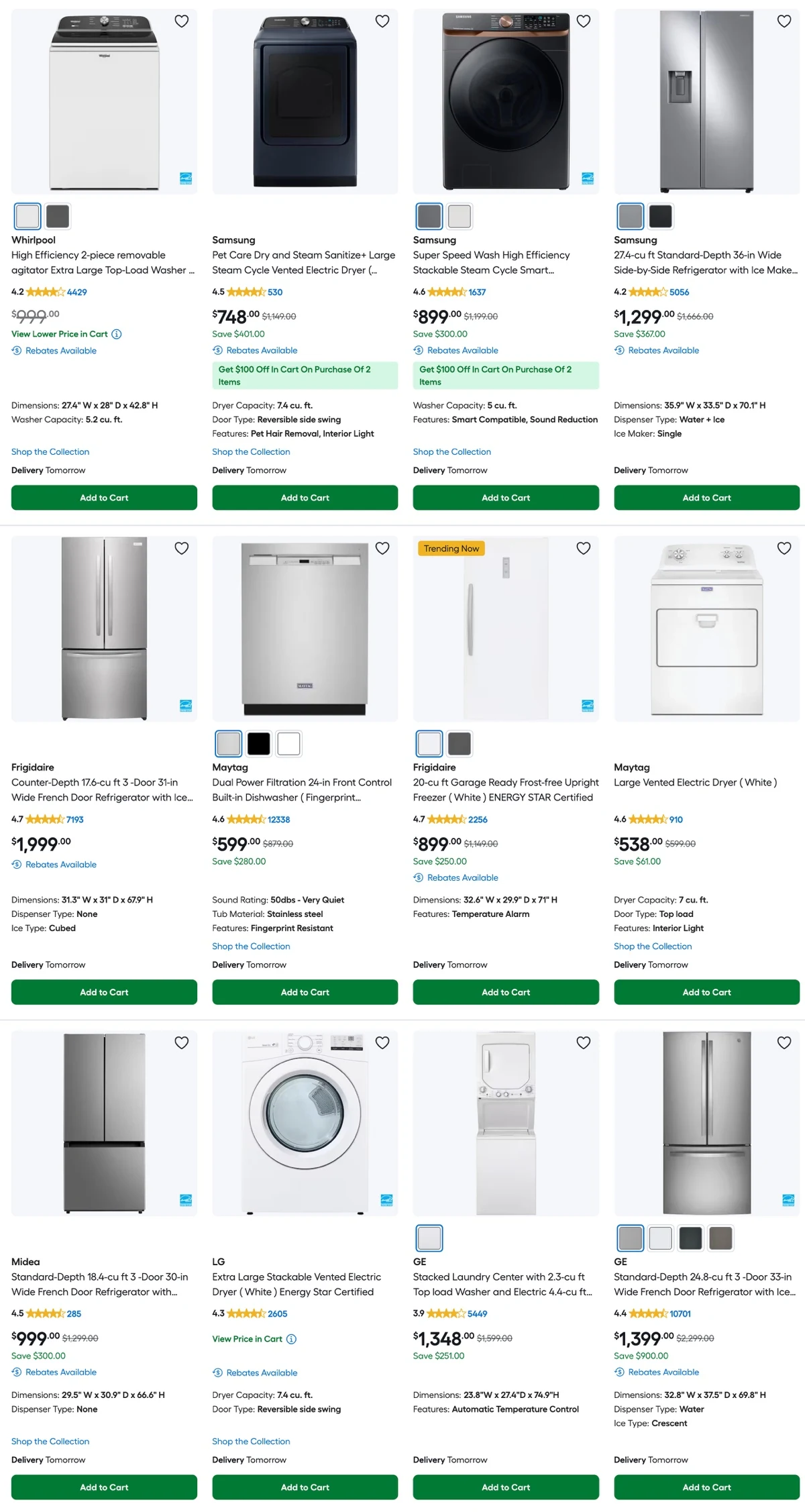Favorite the Maytag built-in dishwasher
805x1512 pixels.
pyautogui.click(x=382, y=548)
